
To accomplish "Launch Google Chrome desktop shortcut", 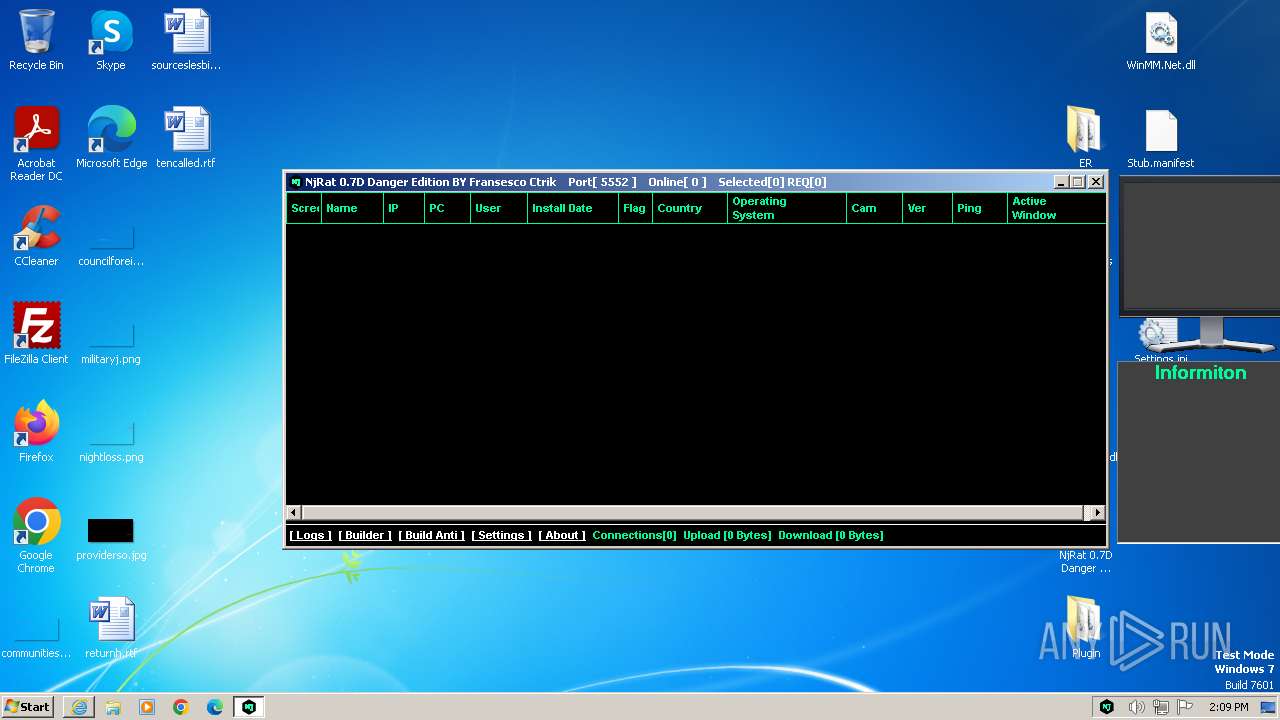I will coord(36,536).
